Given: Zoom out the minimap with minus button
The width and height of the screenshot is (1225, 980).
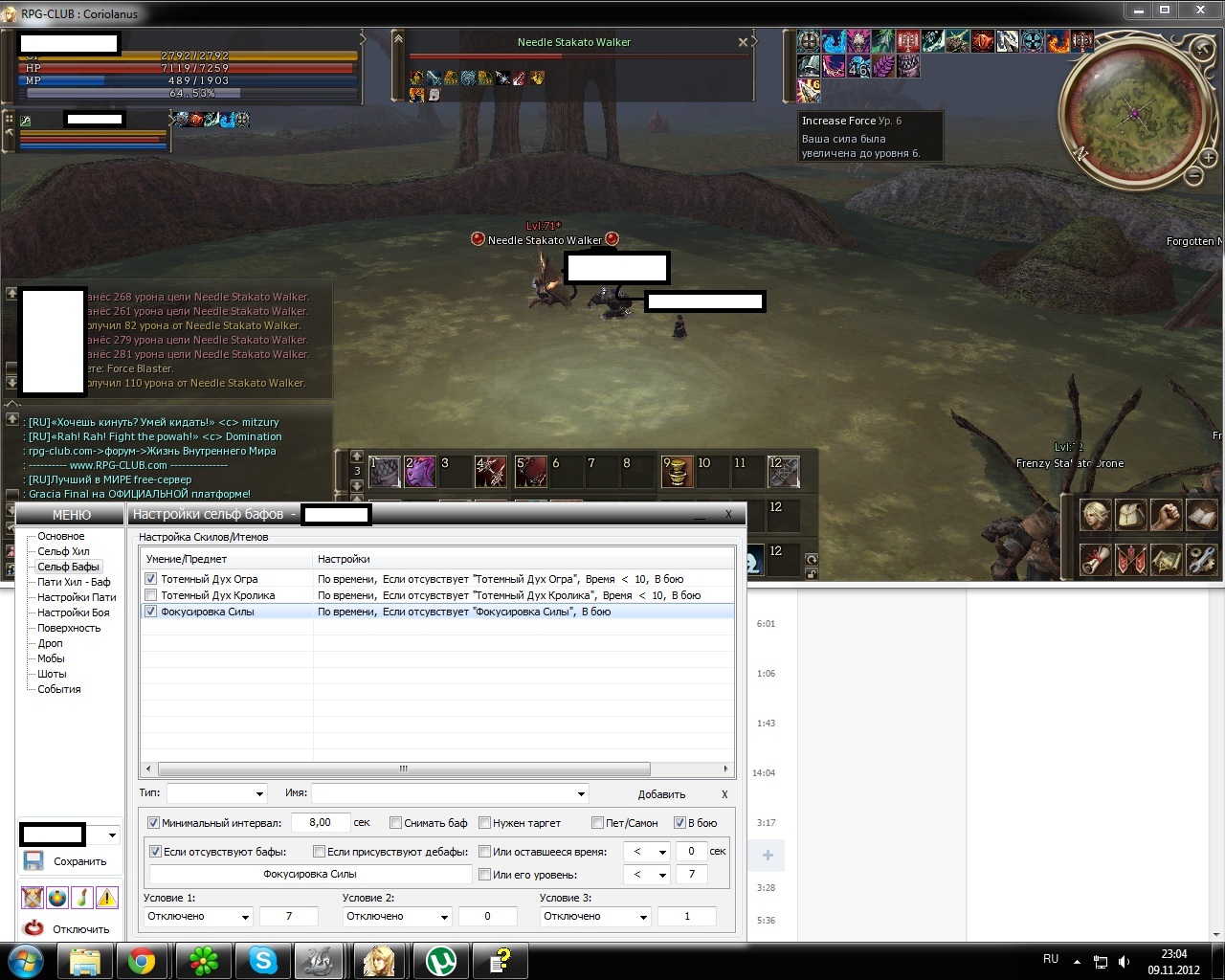Looking at the screenshot, I should (1193, 176).
